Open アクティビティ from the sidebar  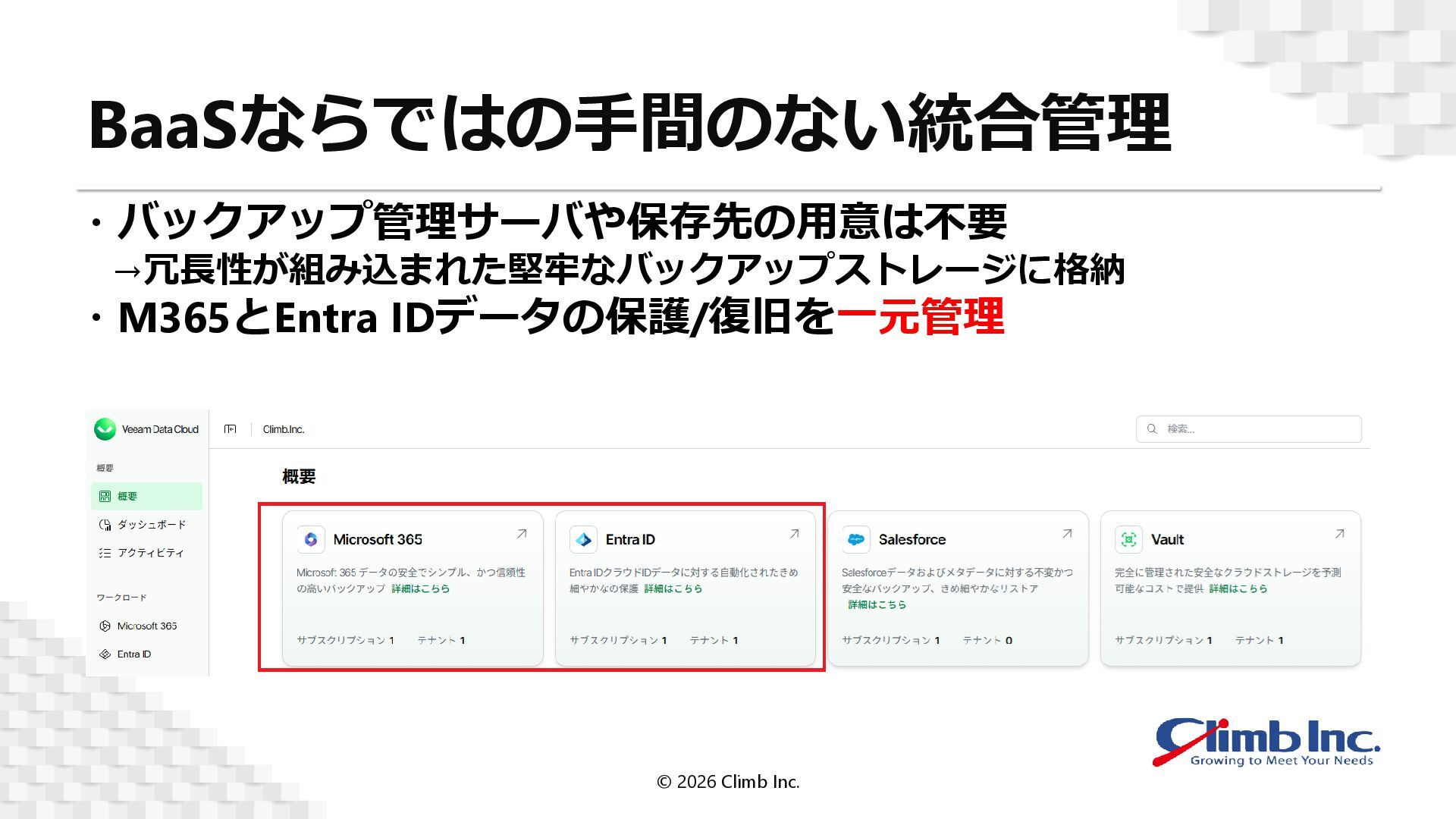150,553
